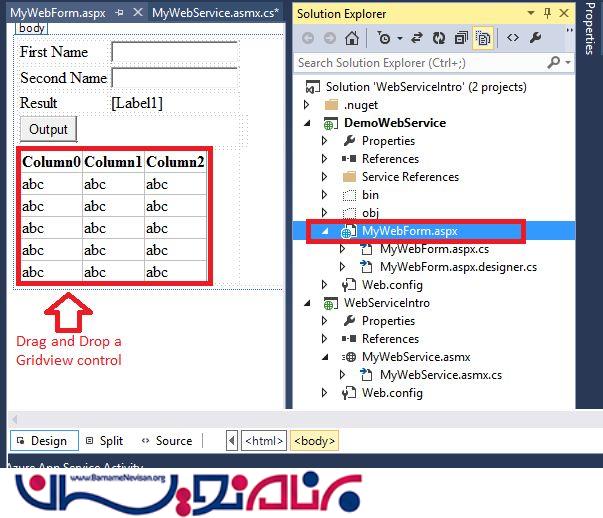The image size is (603, 518).
Task: Click the Second Name text box
Action: click(x=175, y=78)
